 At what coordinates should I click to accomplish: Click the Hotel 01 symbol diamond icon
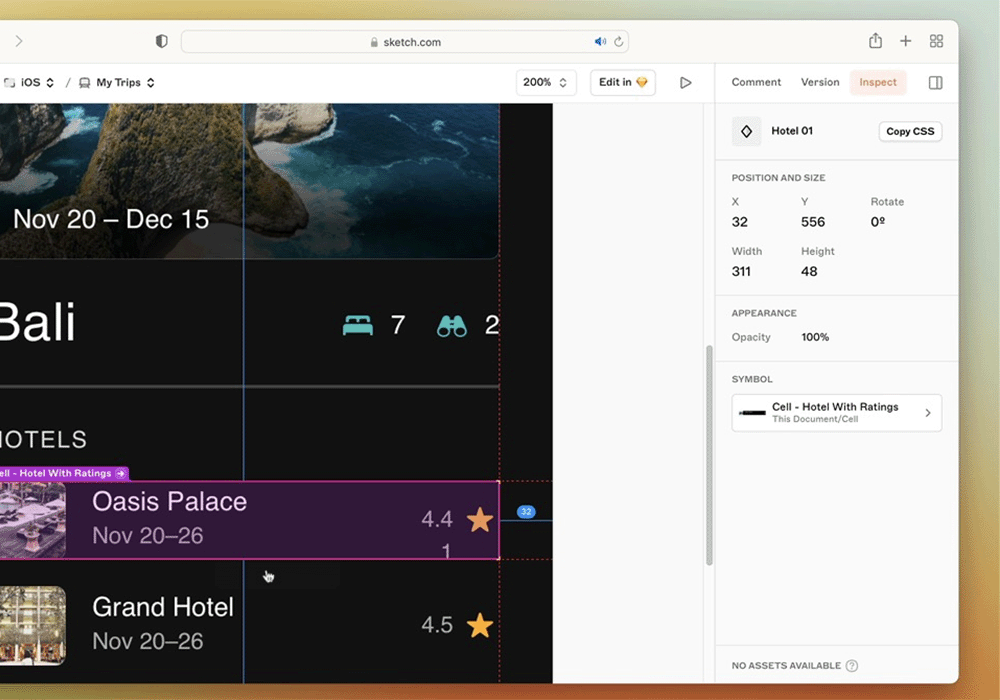coord(746,131)
